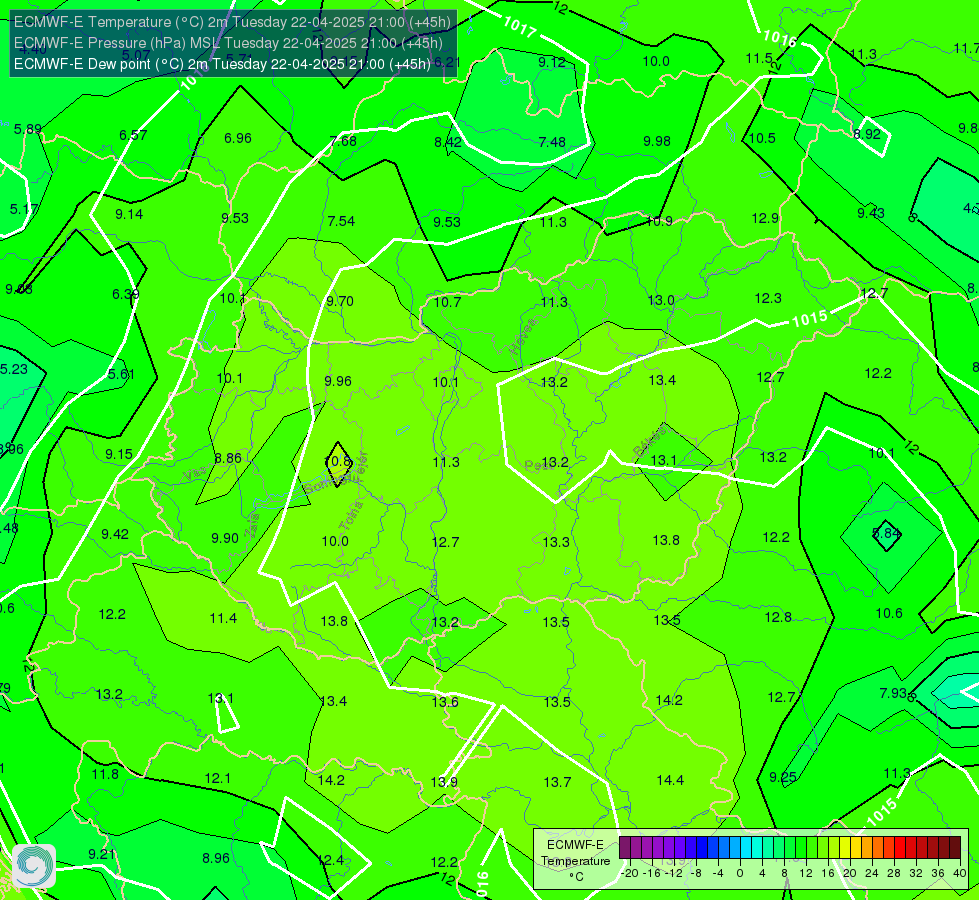Click the grid value 14.4
979x900 pixels.
click(670, 780)
